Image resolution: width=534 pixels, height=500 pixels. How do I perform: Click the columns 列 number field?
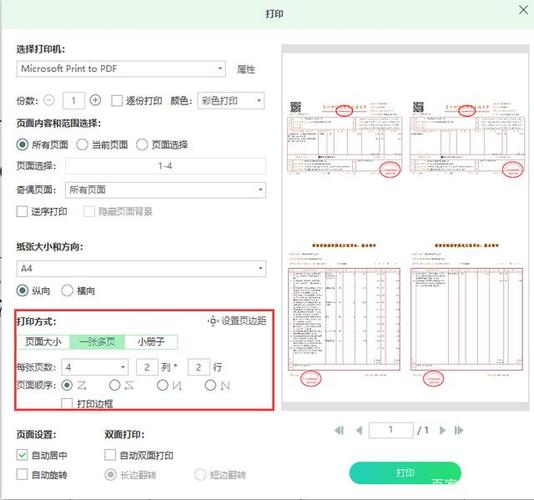point(147,367)
